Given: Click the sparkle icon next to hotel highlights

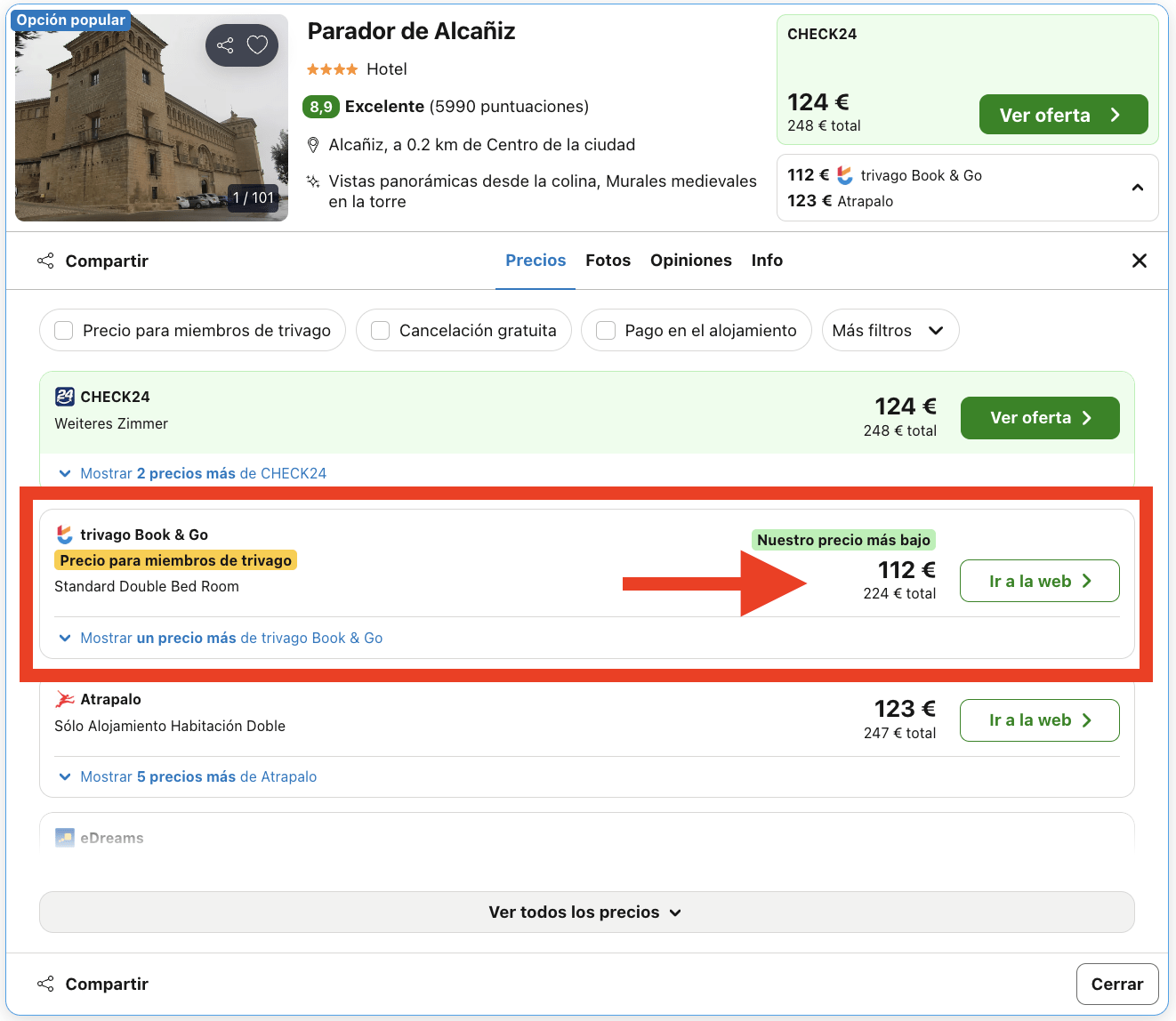Looking at the screenshot, I should [312, 181].
